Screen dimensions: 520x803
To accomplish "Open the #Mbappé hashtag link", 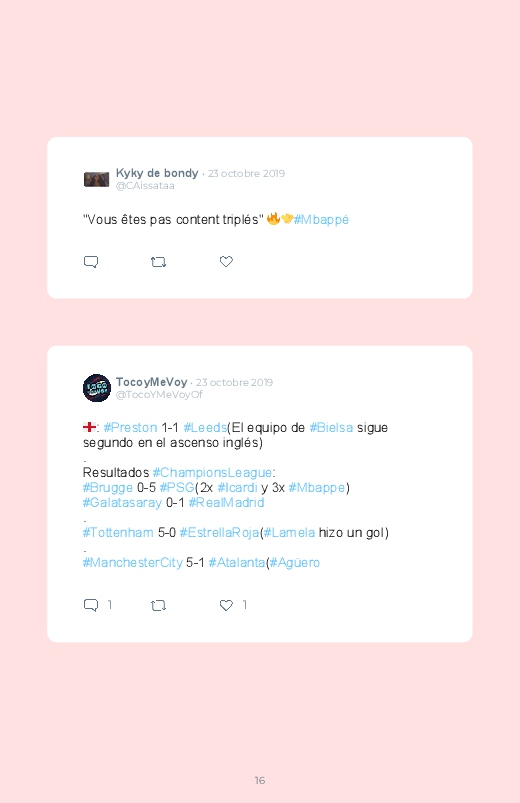I will tap(321, 220).
